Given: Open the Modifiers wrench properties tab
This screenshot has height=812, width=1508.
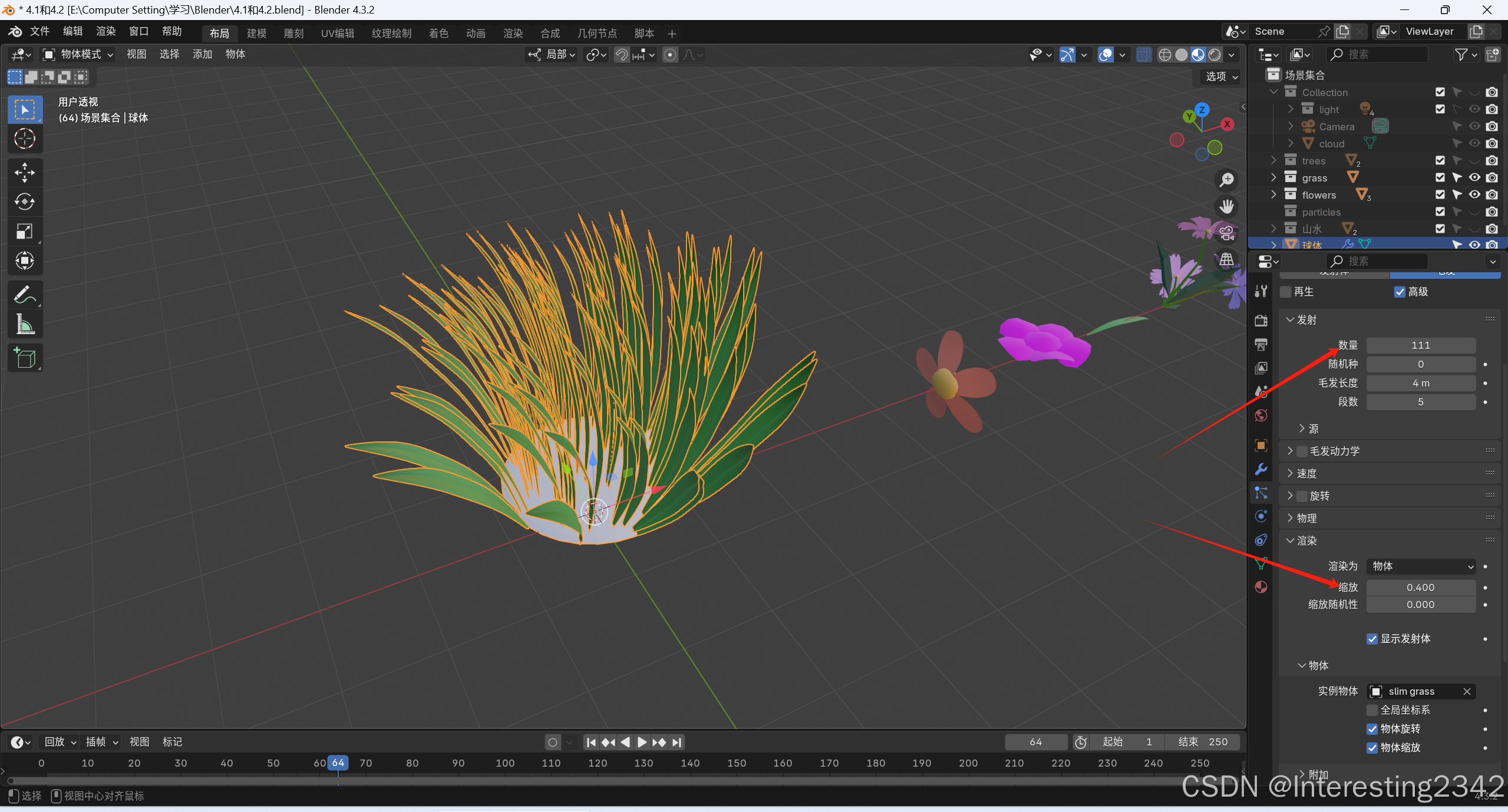Looking at the screenshot, I should [x=1260, y=469].
